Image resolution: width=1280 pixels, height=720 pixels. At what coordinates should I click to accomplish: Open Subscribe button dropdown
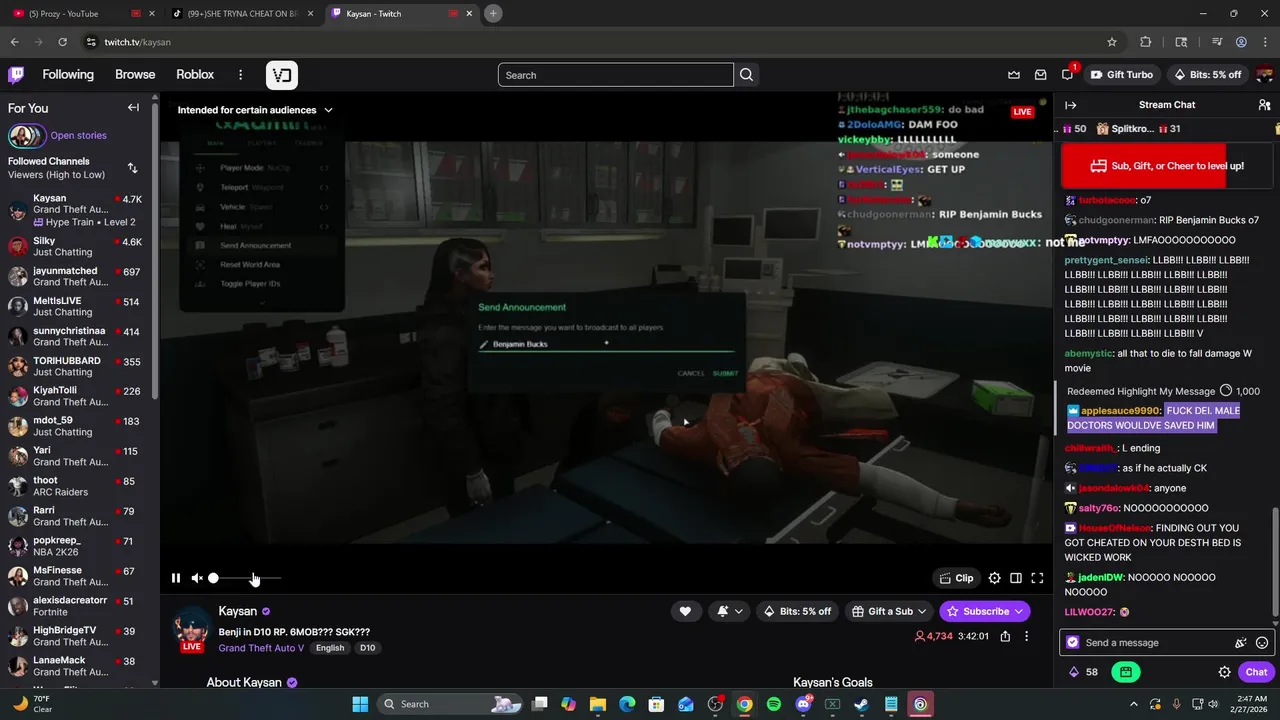(x=1019, y=611)
